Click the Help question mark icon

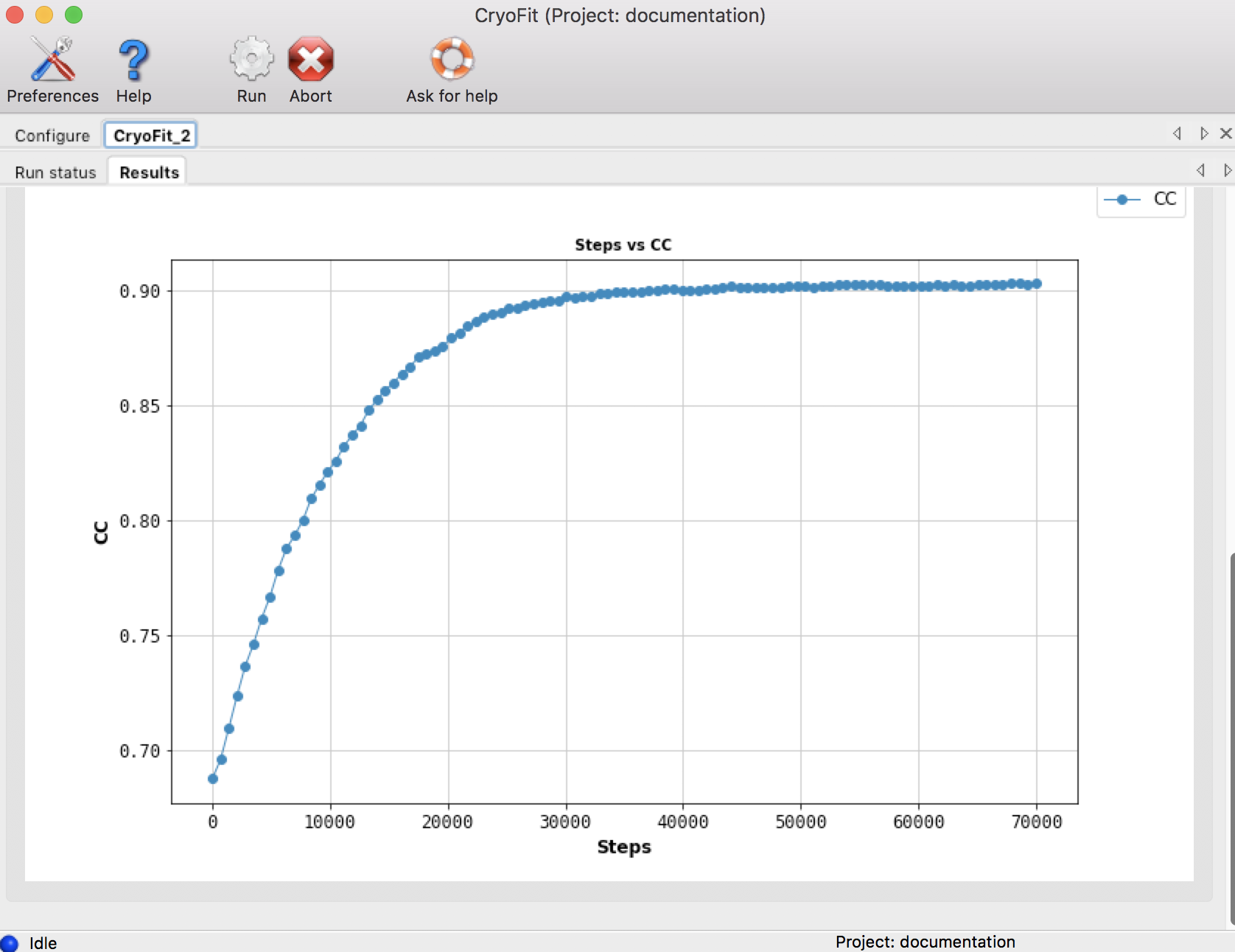point(133,60)
